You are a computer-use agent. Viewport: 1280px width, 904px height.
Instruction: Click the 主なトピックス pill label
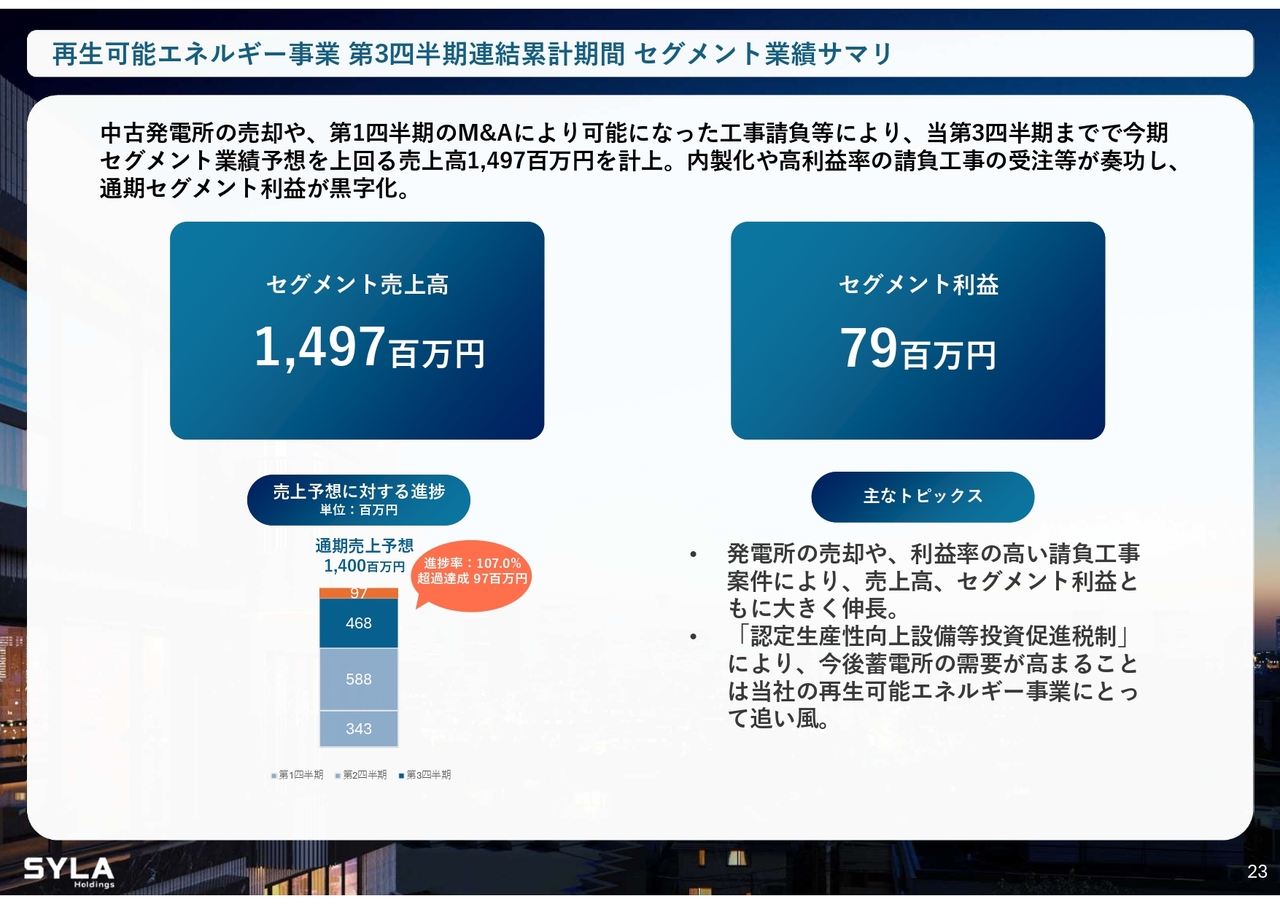pyautogui.click(x=922, y=496)
